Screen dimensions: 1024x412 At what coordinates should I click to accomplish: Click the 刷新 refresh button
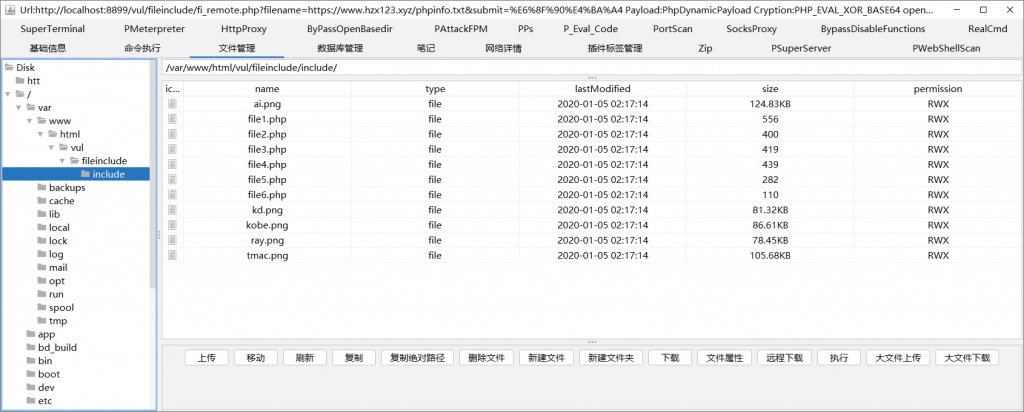click(305, 358)
